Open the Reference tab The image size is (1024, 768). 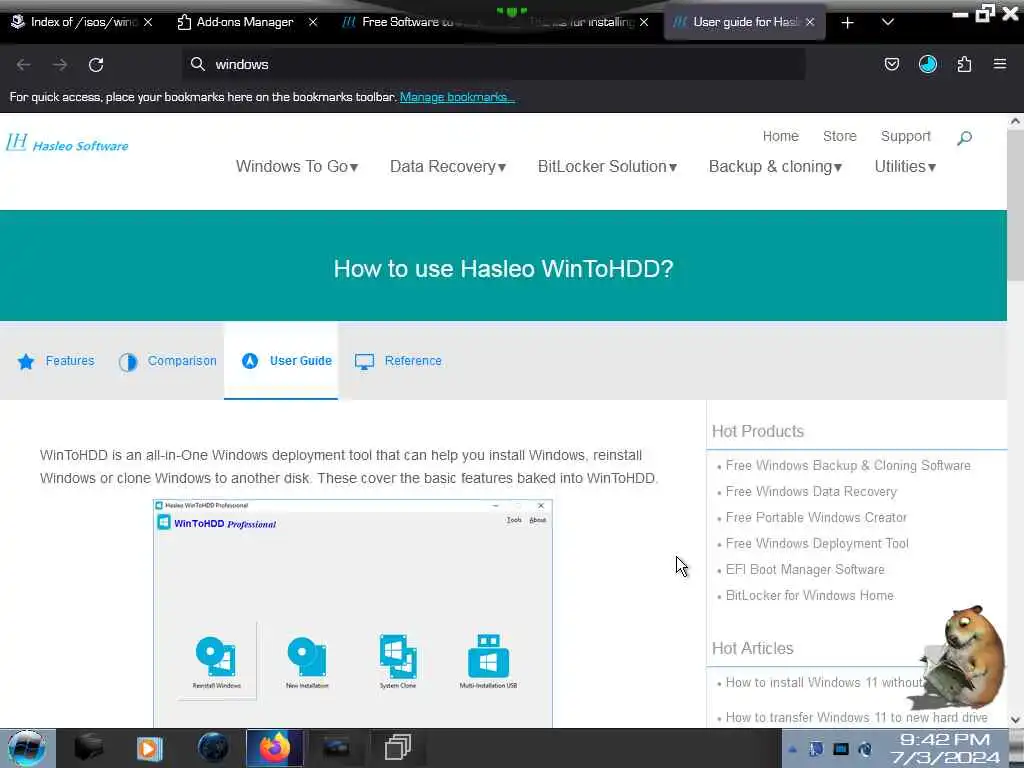coord(398,360)
